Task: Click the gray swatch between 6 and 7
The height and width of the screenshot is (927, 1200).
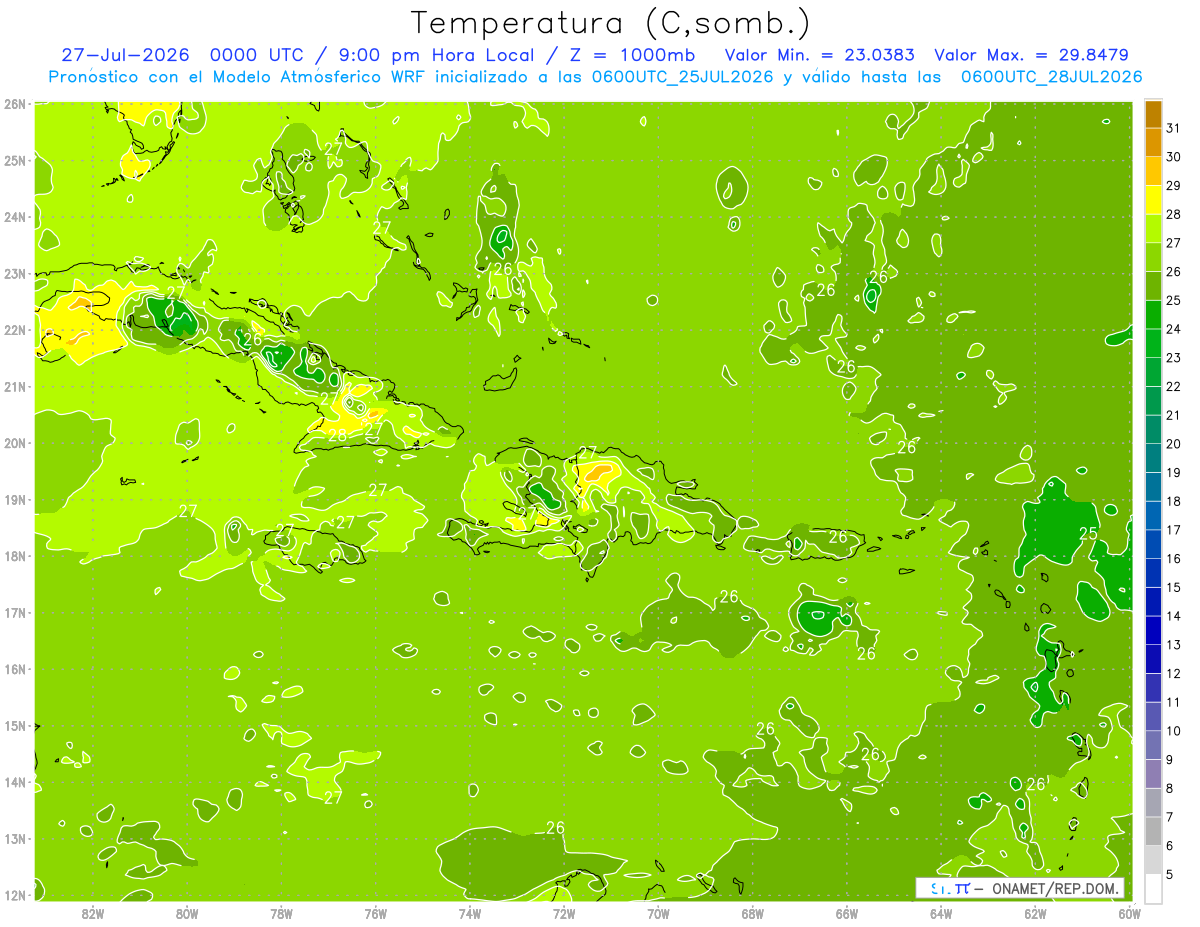Action: pos(1153,831)
